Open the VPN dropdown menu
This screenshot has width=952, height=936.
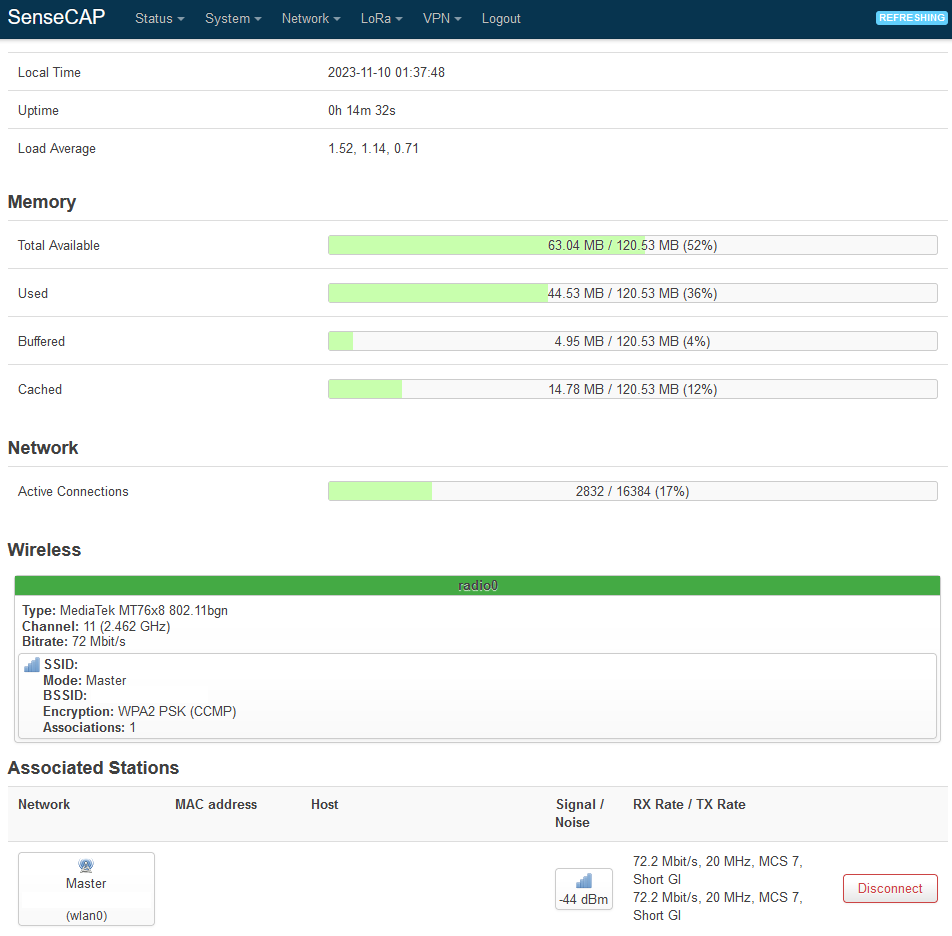tap(442, 19)
